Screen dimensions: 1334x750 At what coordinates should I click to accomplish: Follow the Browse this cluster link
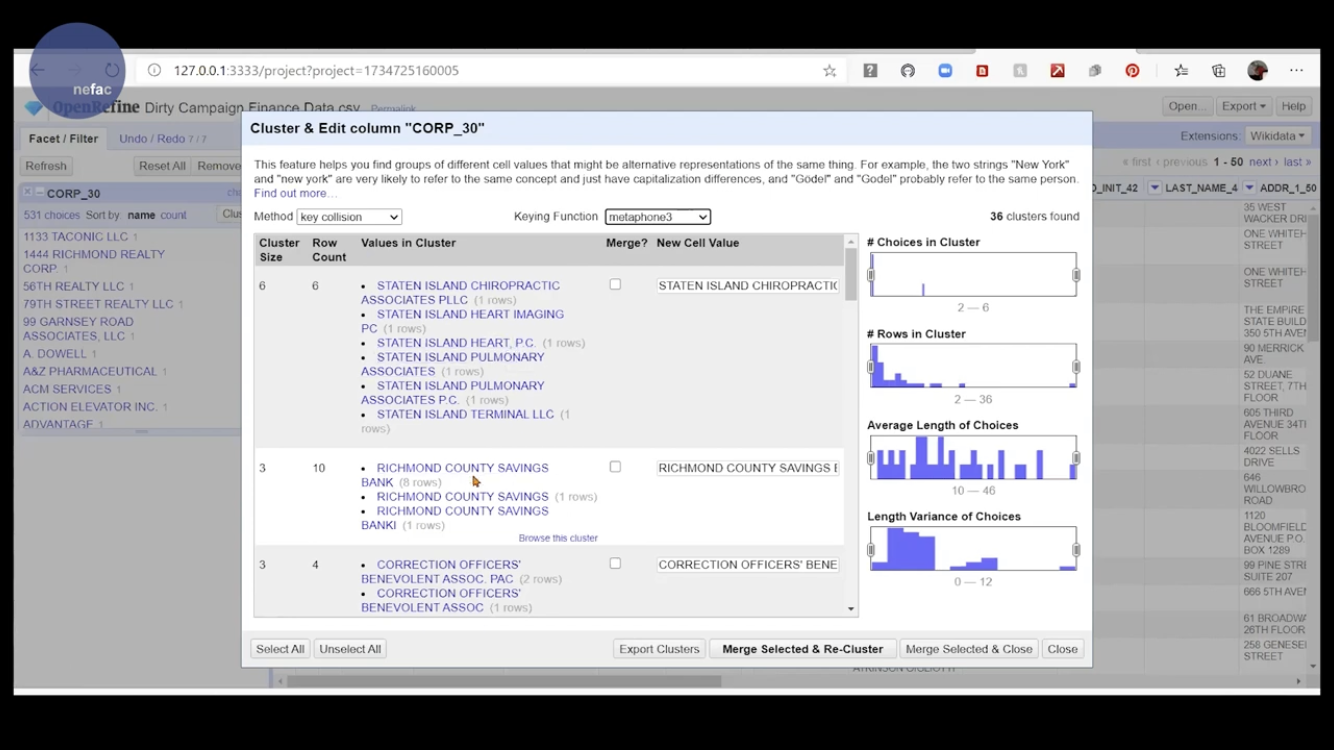click(x=558, y=538)
